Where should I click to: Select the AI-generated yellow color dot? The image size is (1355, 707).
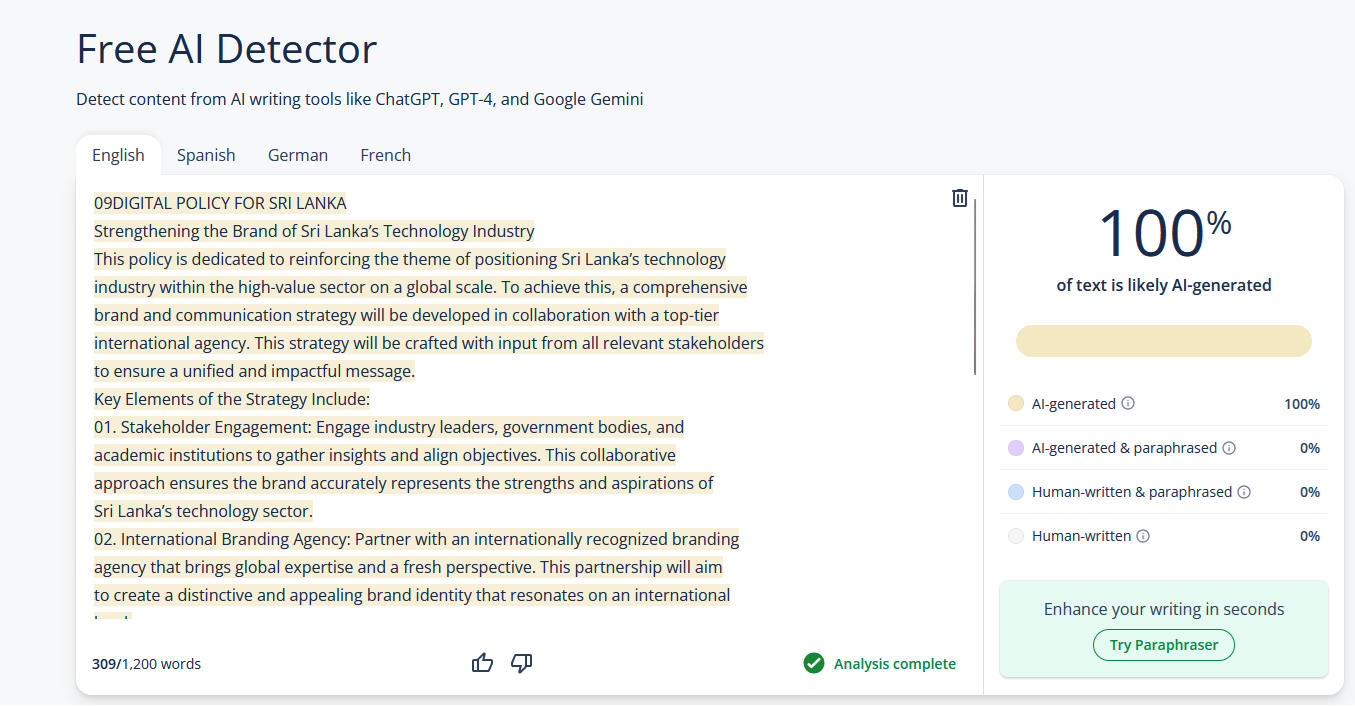pyautogui.click(x=1016, y=404)
